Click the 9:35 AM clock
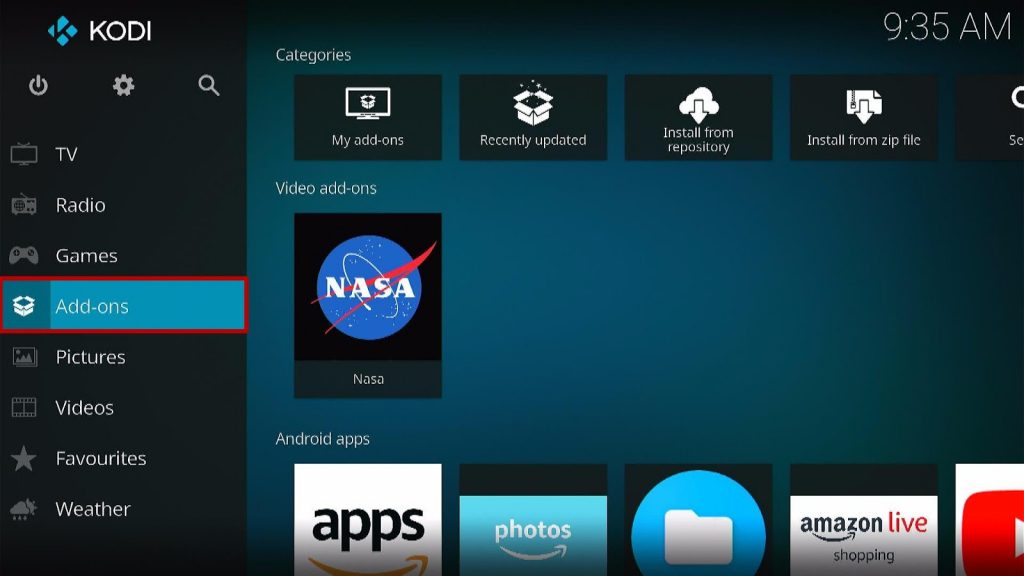 pos(947,27)
